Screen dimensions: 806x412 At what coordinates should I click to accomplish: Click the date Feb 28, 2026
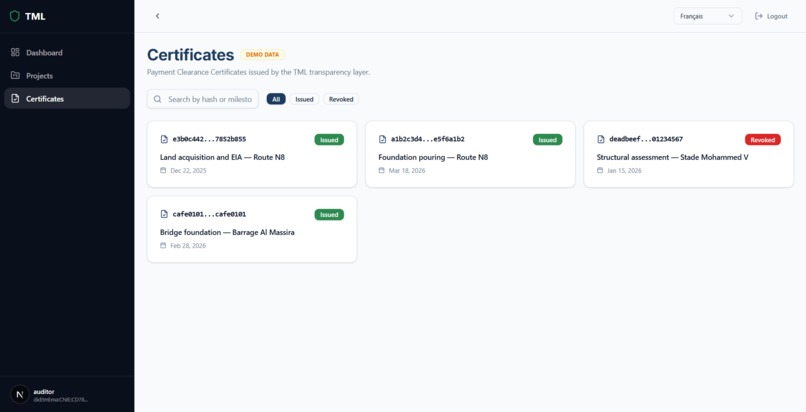point(188,246)
